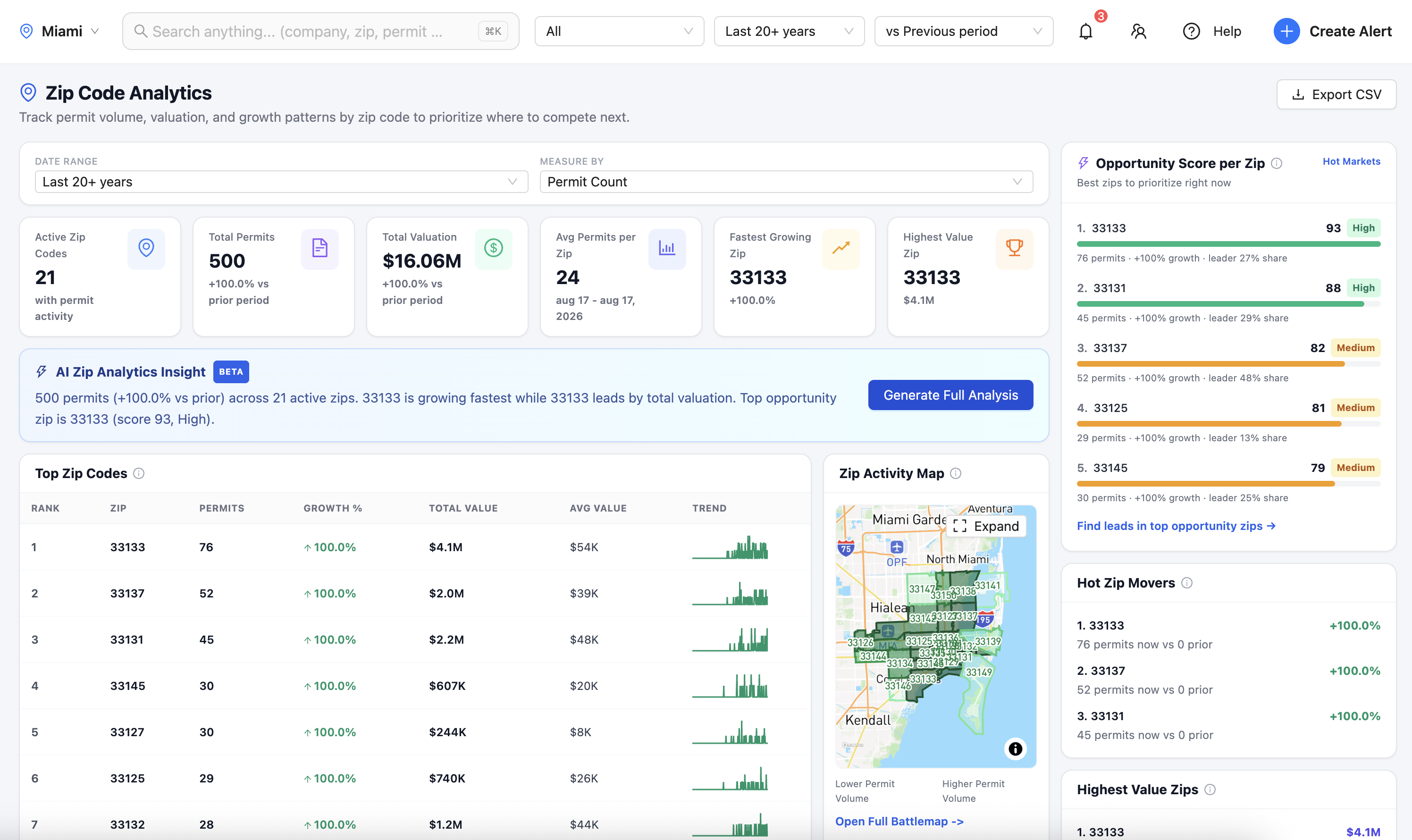Click the Total Permits document icon
This screenshot has height=840, width=1412.
pos(319,248)
